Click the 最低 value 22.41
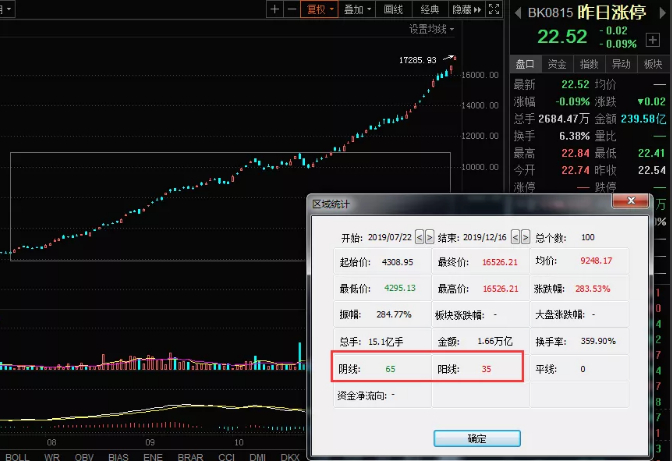 coord(651,153)
